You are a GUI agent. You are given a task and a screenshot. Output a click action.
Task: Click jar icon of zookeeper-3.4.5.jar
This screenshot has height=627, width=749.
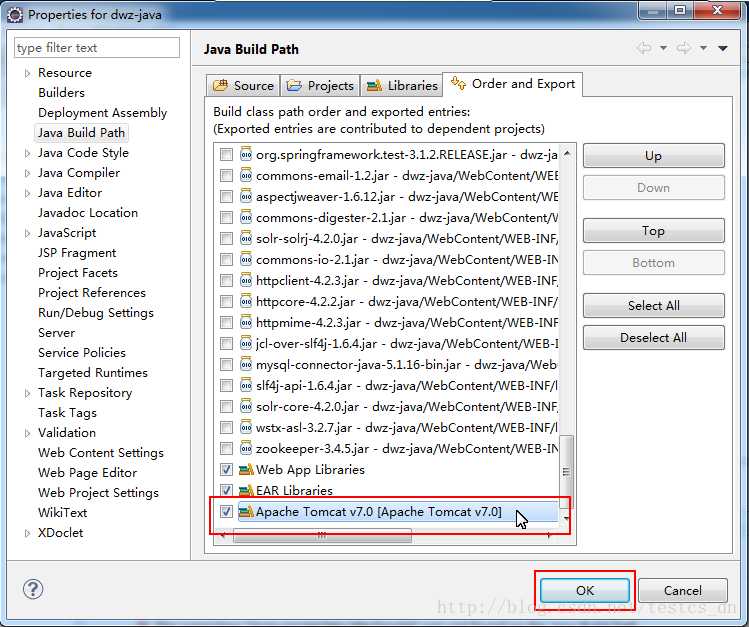246,448
